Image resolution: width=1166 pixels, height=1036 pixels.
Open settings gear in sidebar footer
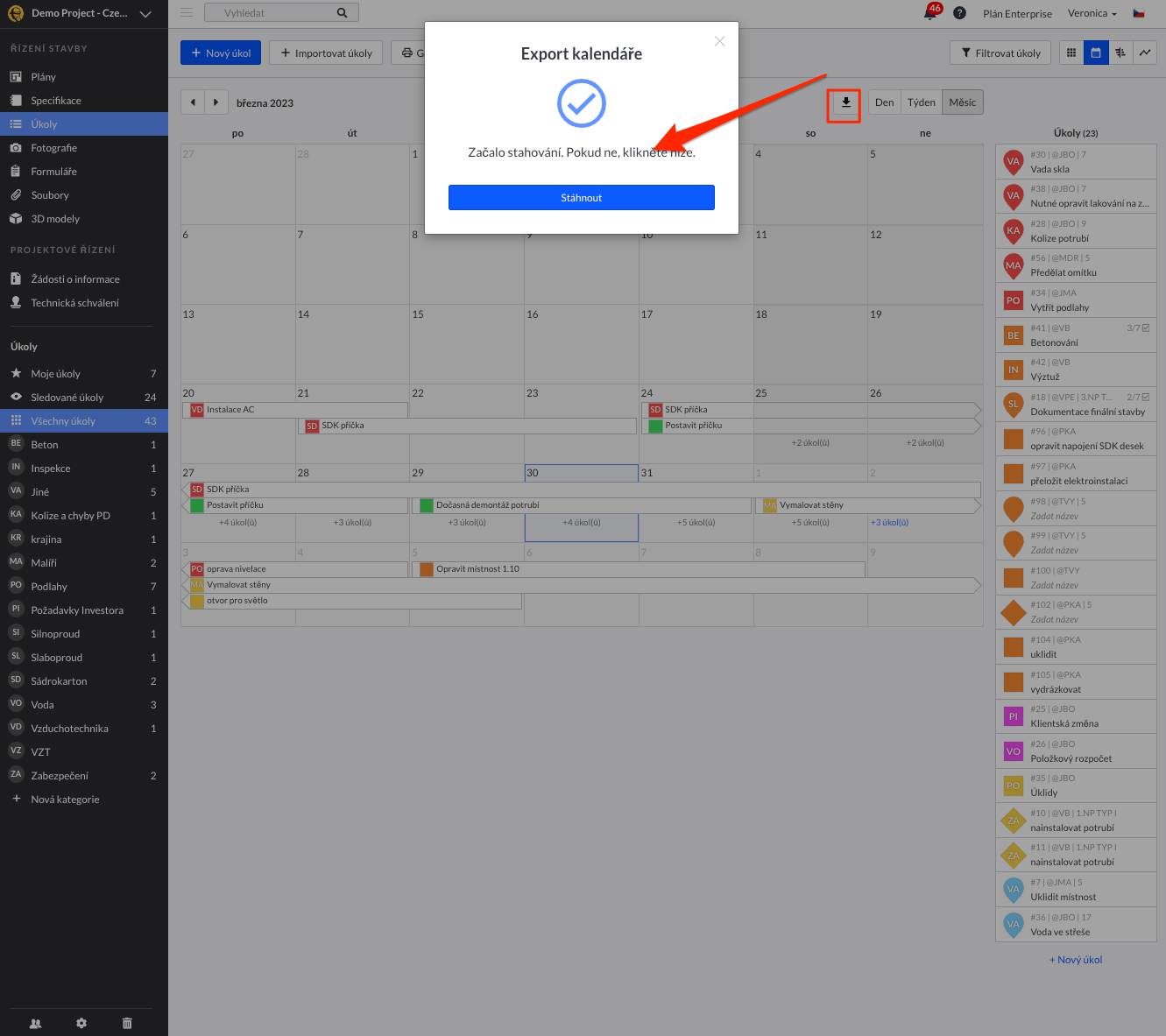81,1023
